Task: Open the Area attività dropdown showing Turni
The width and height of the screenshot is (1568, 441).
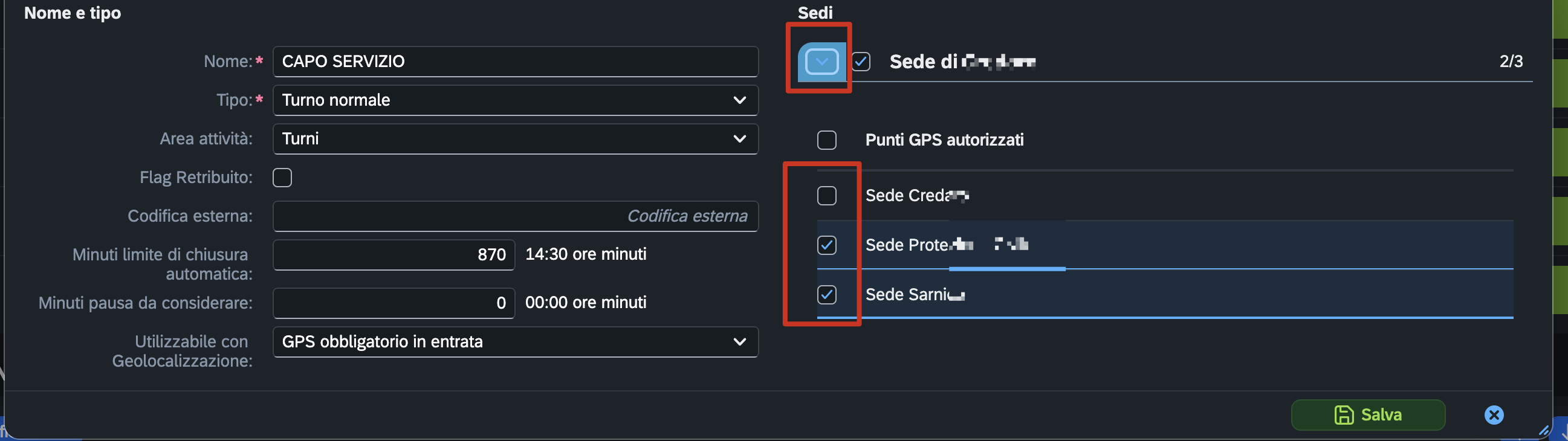Action: pyautogui.click(x=516, y=139)
